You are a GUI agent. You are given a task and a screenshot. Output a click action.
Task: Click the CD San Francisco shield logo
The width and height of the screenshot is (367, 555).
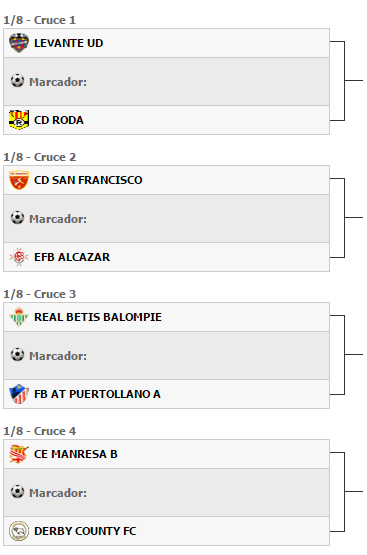tap(19, 180)
